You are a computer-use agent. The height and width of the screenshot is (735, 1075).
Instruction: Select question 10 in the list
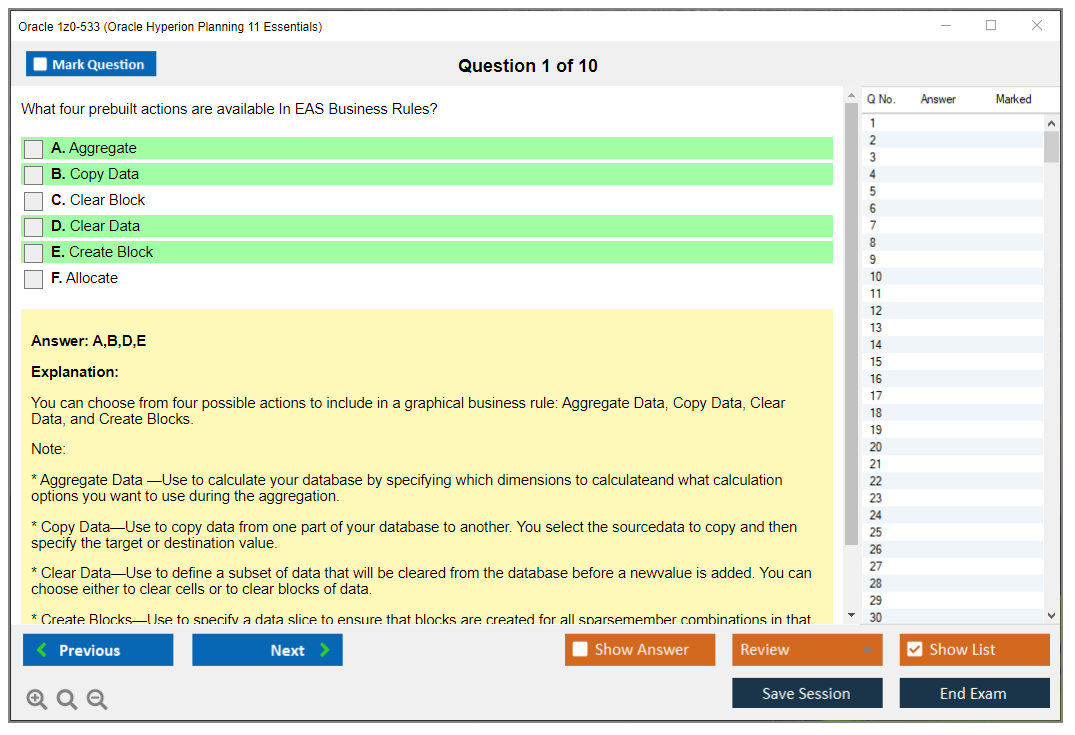tap(876, 277)
